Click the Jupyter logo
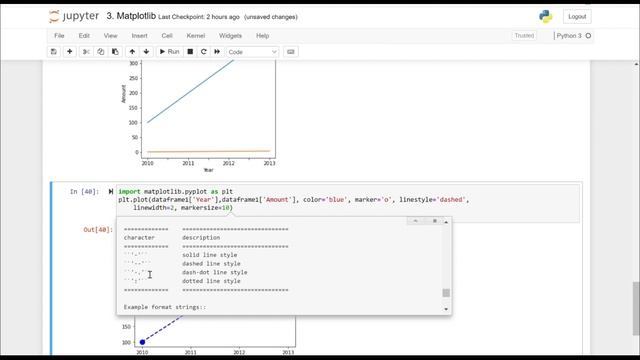The image size is (640, 360). tap(74, 16)
